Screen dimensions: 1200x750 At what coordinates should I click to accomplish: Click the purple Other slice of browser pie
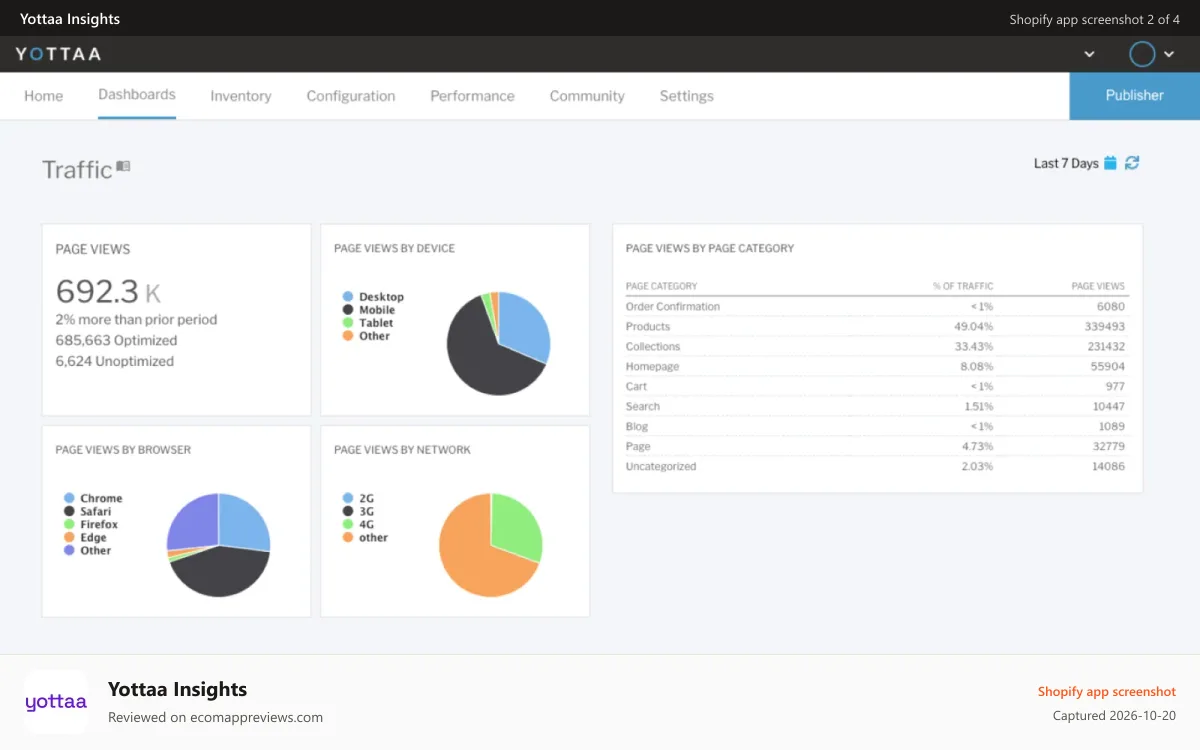point(193,522)
